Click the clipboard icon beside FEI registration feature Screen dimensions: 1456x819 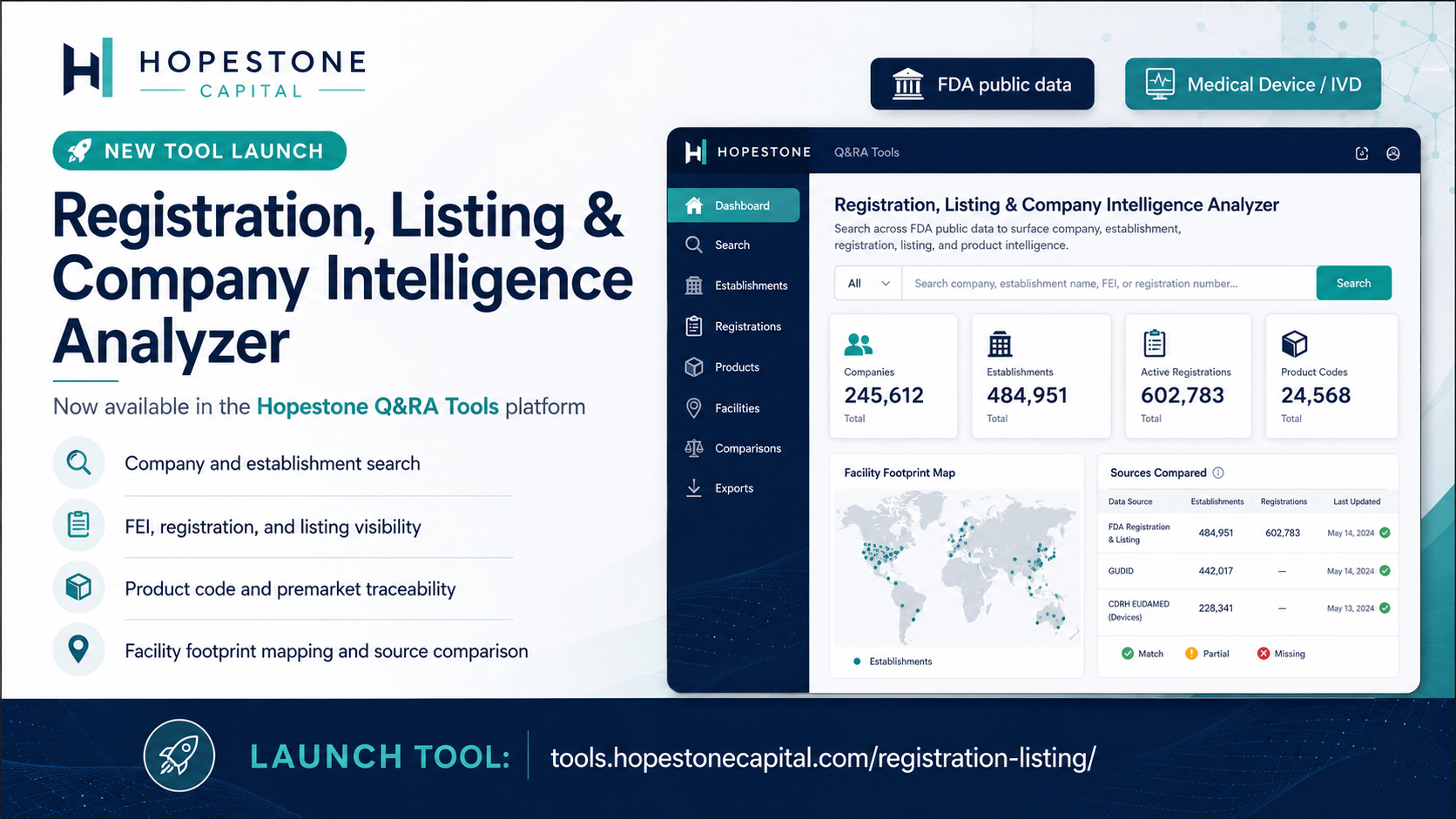(78, 525)
